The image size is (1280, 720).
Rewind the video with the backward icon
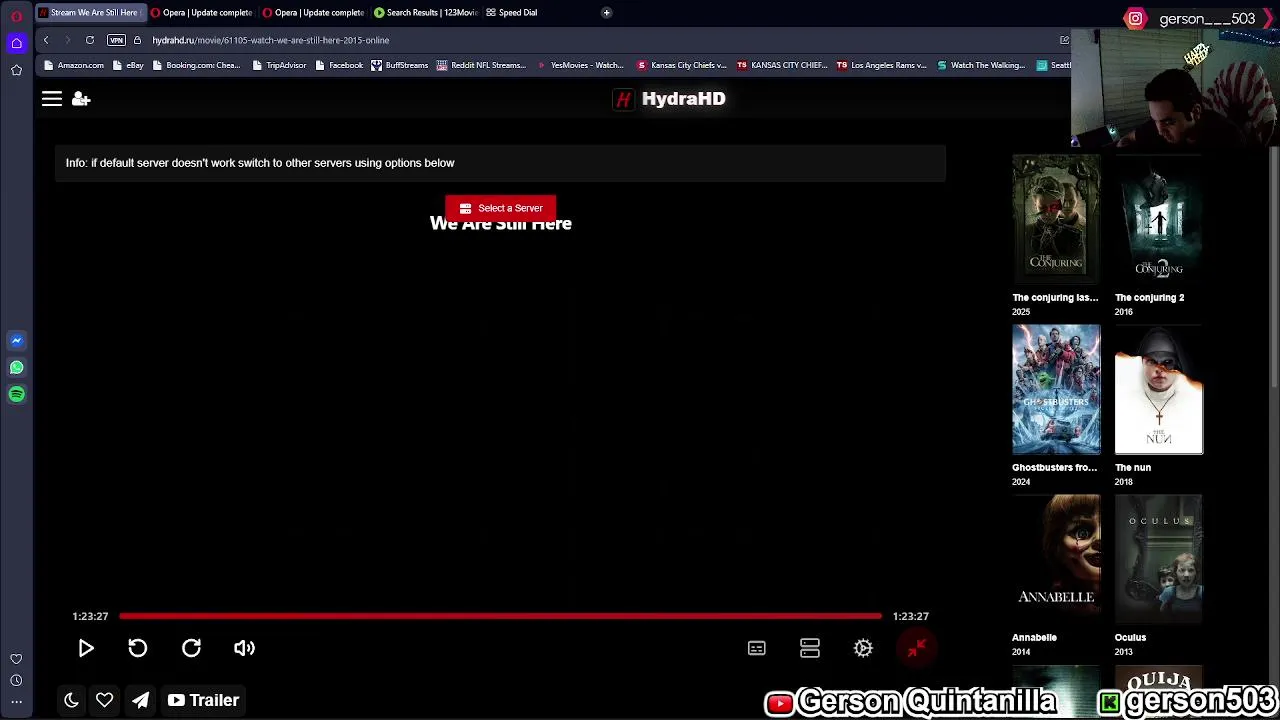tap(138, 648)
